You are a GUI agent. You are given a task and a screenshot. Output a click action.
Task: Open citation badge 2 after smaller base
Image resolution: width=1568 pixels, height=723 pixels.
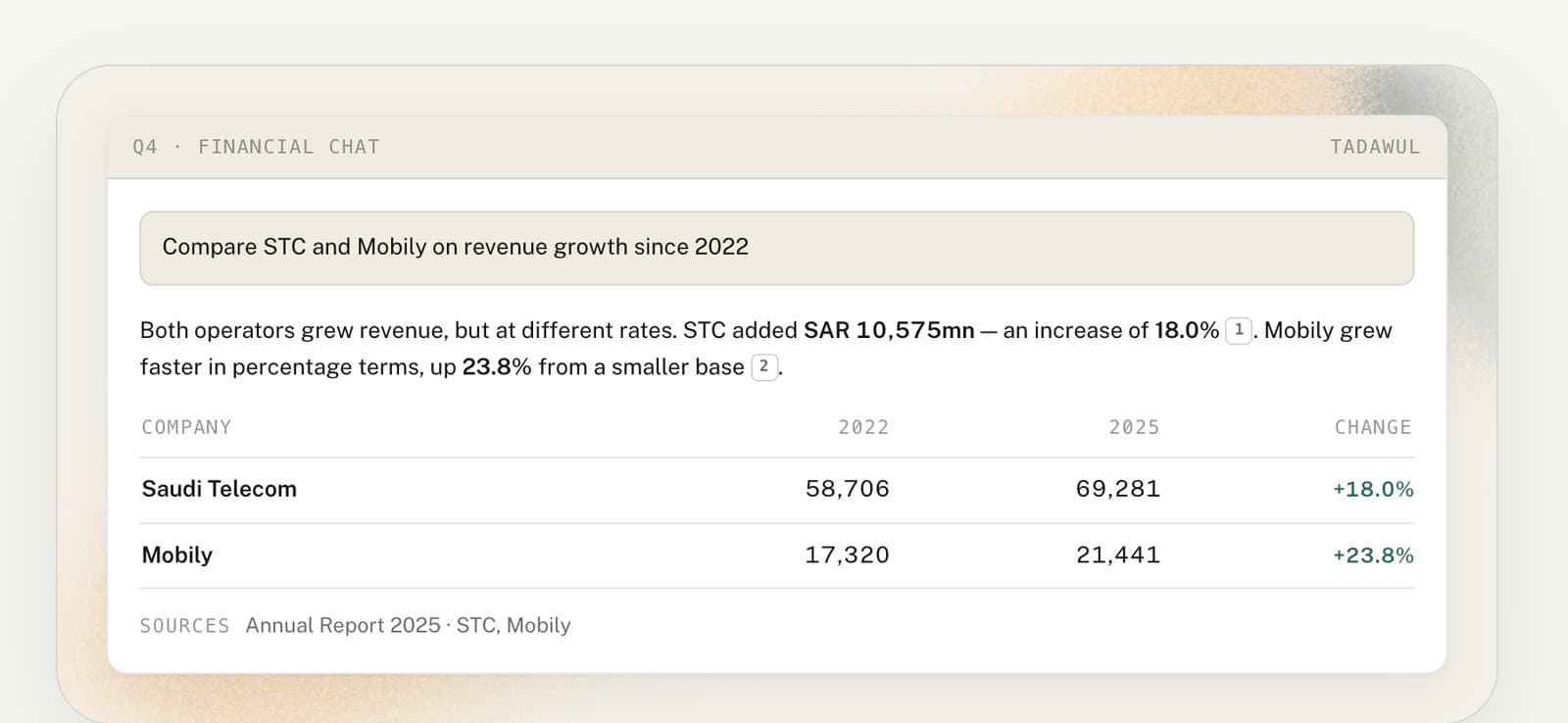click(764, 366)
